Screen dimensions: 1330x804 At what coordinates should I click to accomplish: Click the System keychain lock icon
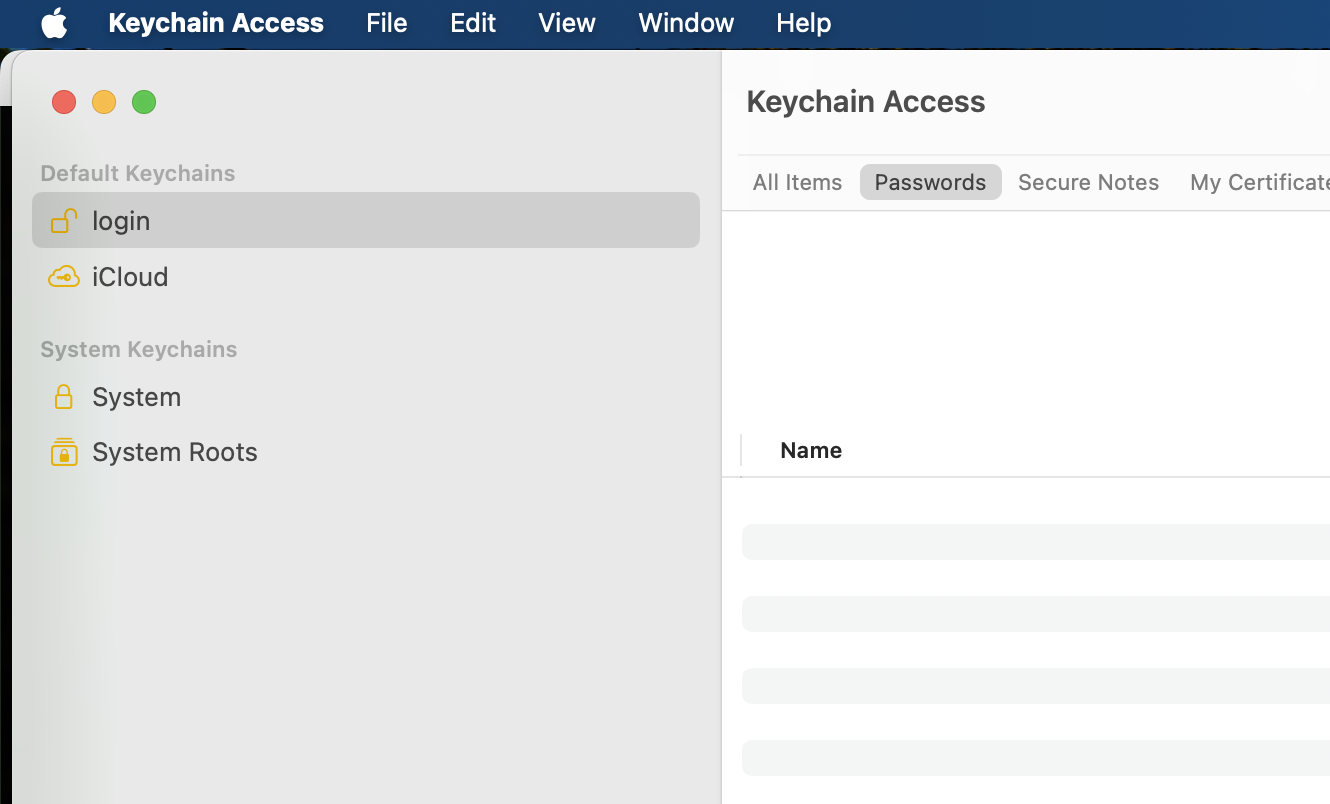click(x=63, y=397)
